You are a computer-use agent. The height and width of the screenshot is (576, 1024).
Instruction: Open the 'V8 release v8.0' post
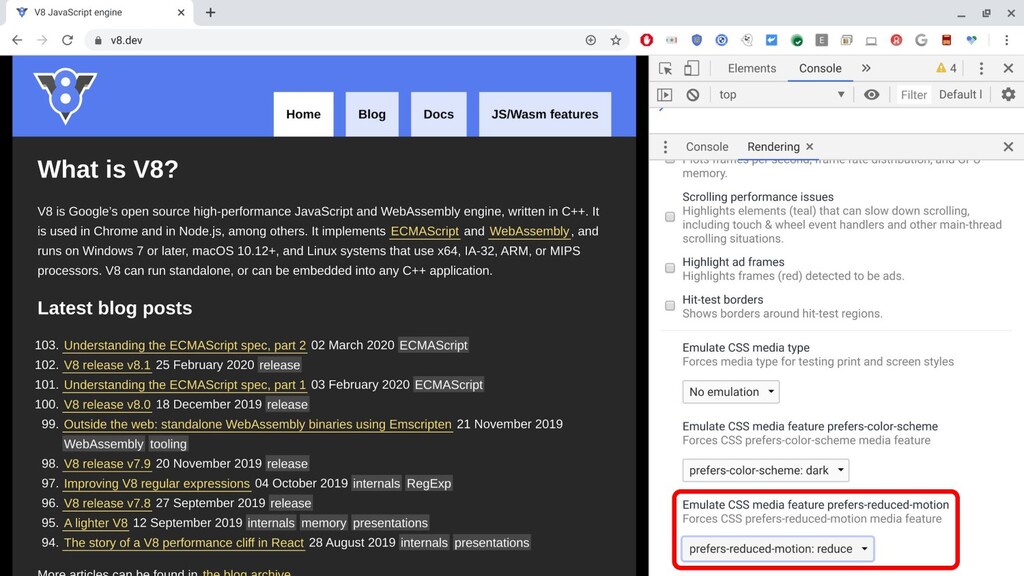point(107,404)
